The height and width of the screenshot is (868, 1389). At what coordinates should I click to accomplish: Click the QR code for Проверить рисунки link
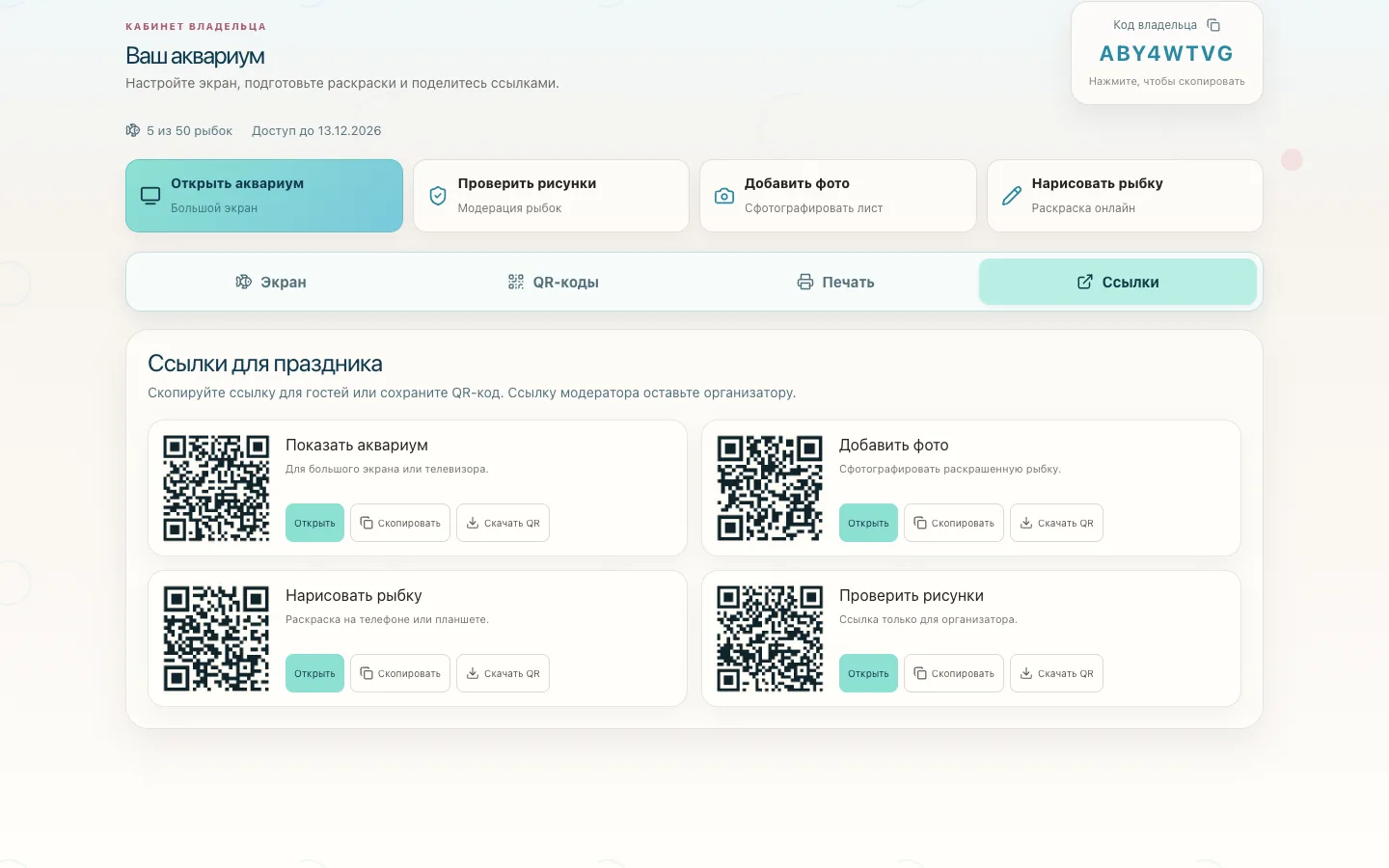pyautogui.click(x=770, y=638)
